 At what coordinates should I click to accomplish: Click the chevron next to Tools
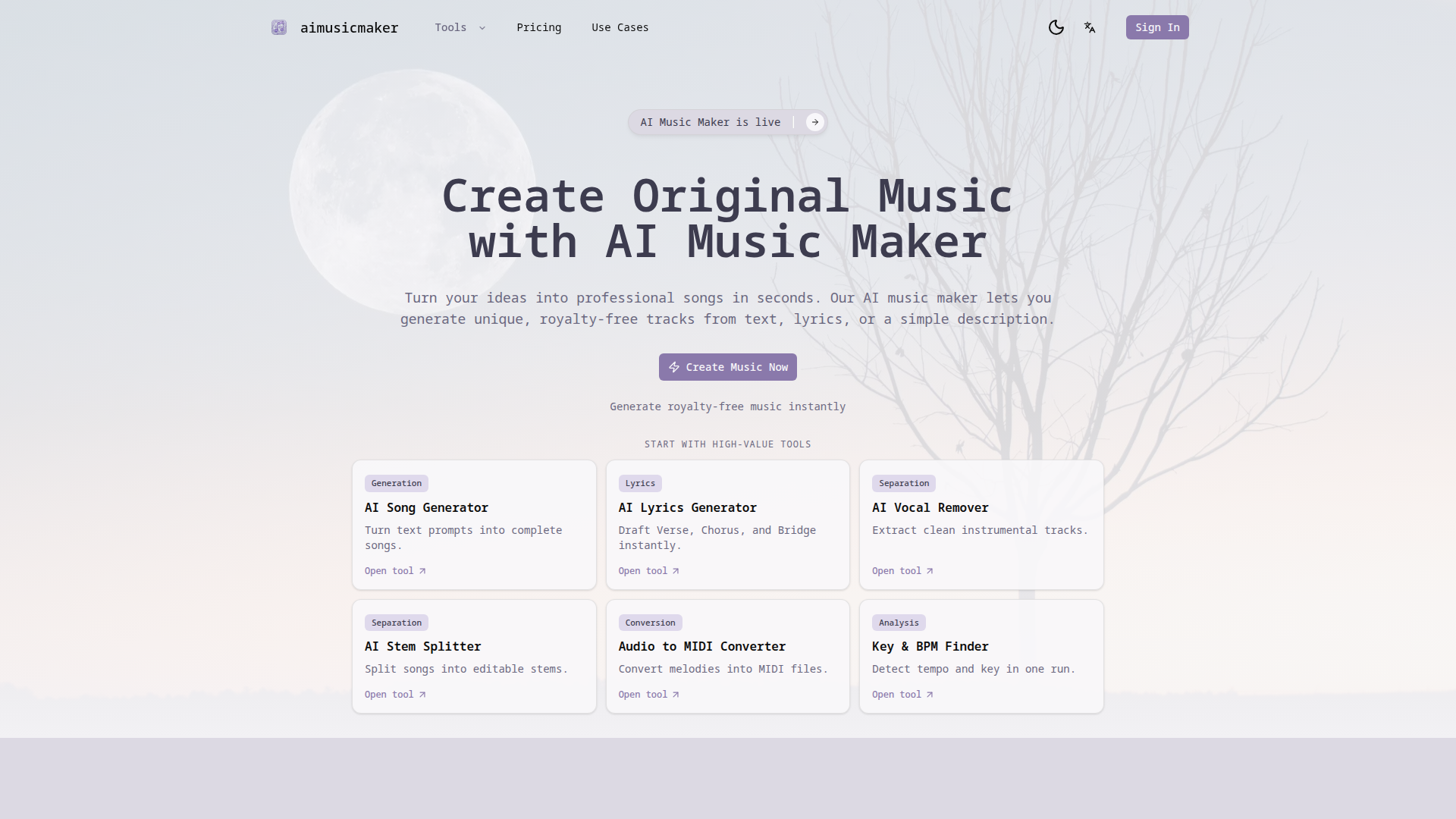482,28
